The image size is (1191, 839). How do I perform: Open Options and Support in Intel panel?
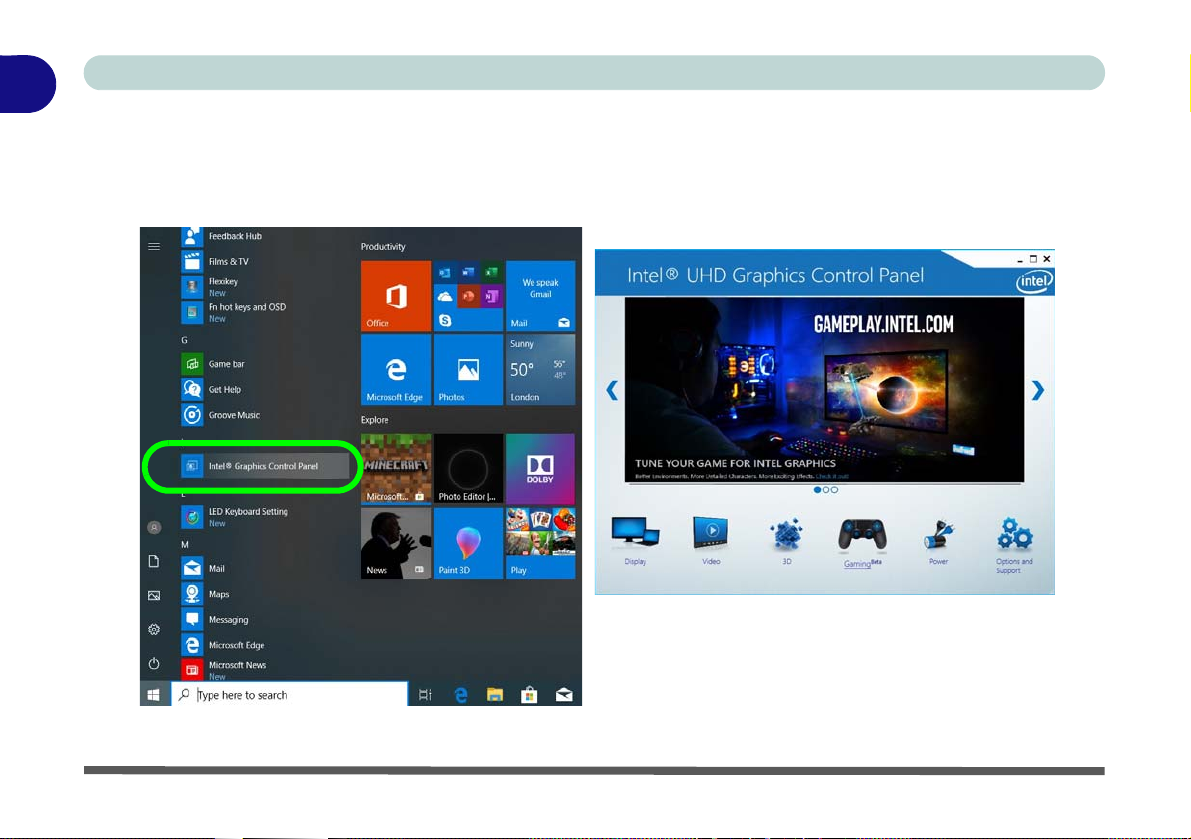pos(1014,545)
